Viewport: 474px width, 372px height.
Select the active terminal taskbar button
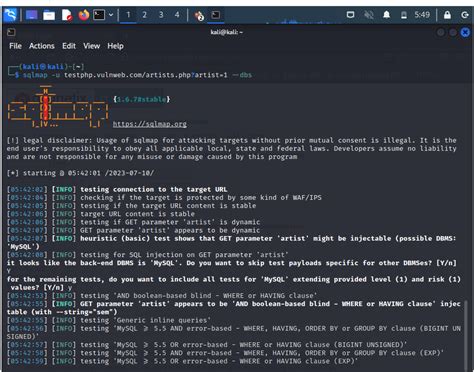(x=216, y=15)
